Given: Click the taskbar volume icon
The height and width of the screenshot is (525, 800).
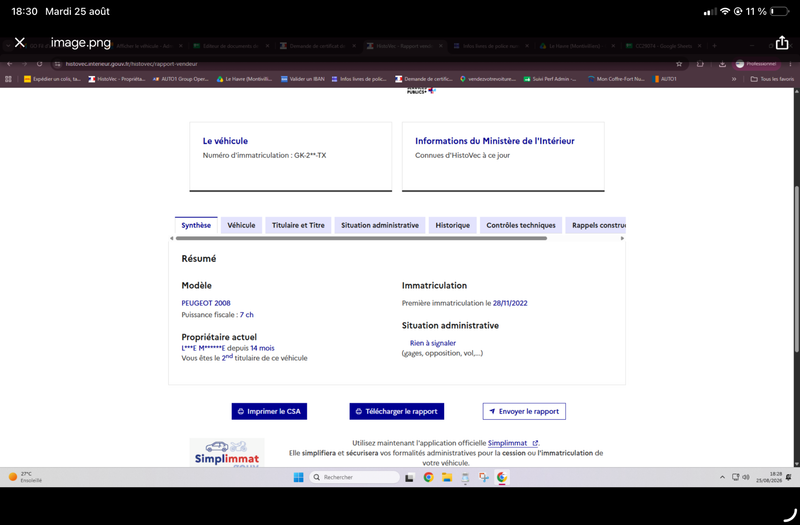Looking at the screenshot, I should pos(745,477).
